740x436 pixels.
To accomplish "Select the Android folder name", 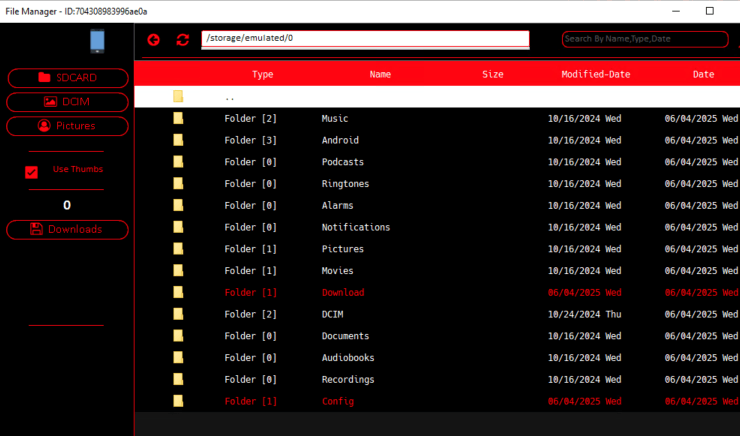I will point(340,140).
